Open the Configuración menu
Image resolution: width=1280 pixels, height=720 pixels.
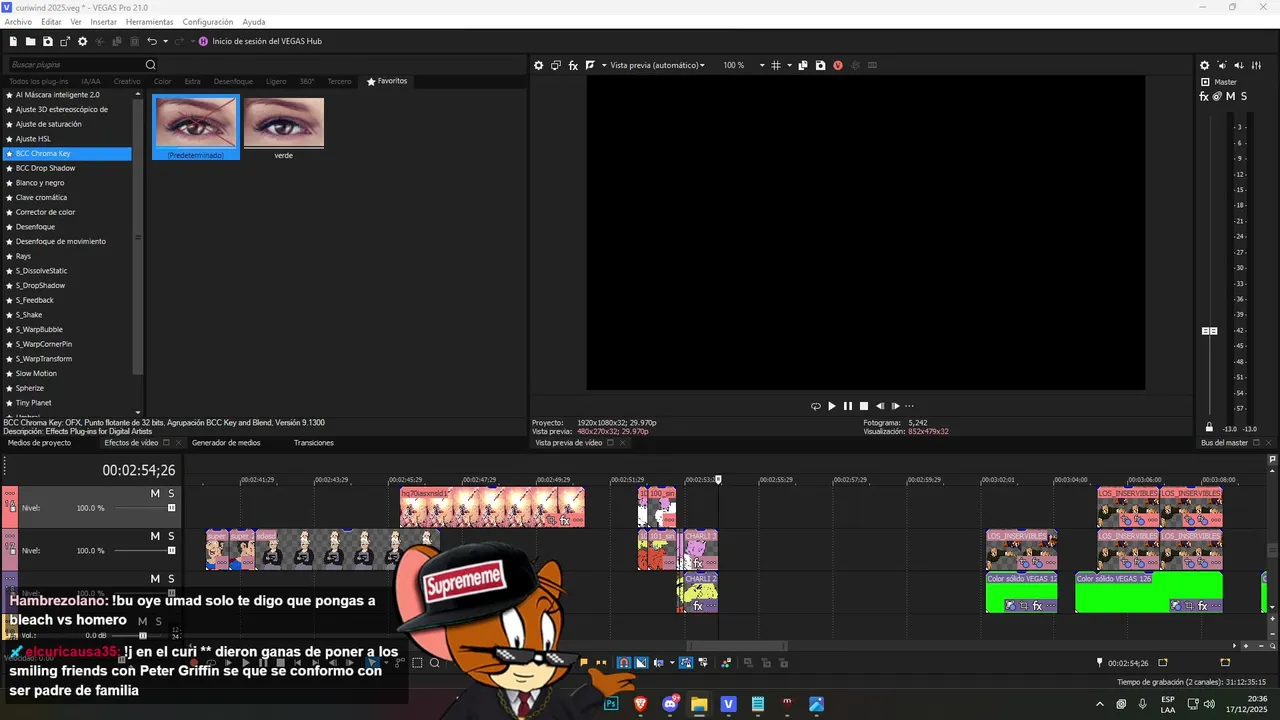coord(208,21)
